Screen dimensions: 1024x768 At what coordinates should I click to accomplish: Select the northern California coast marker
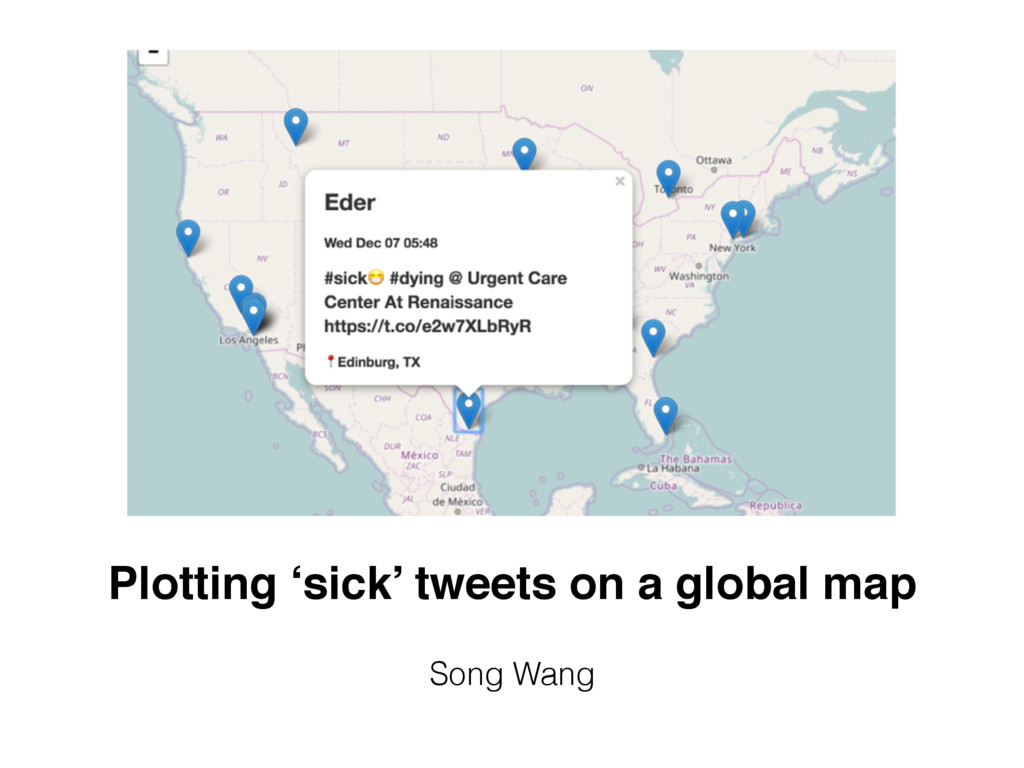click(188, 237)
